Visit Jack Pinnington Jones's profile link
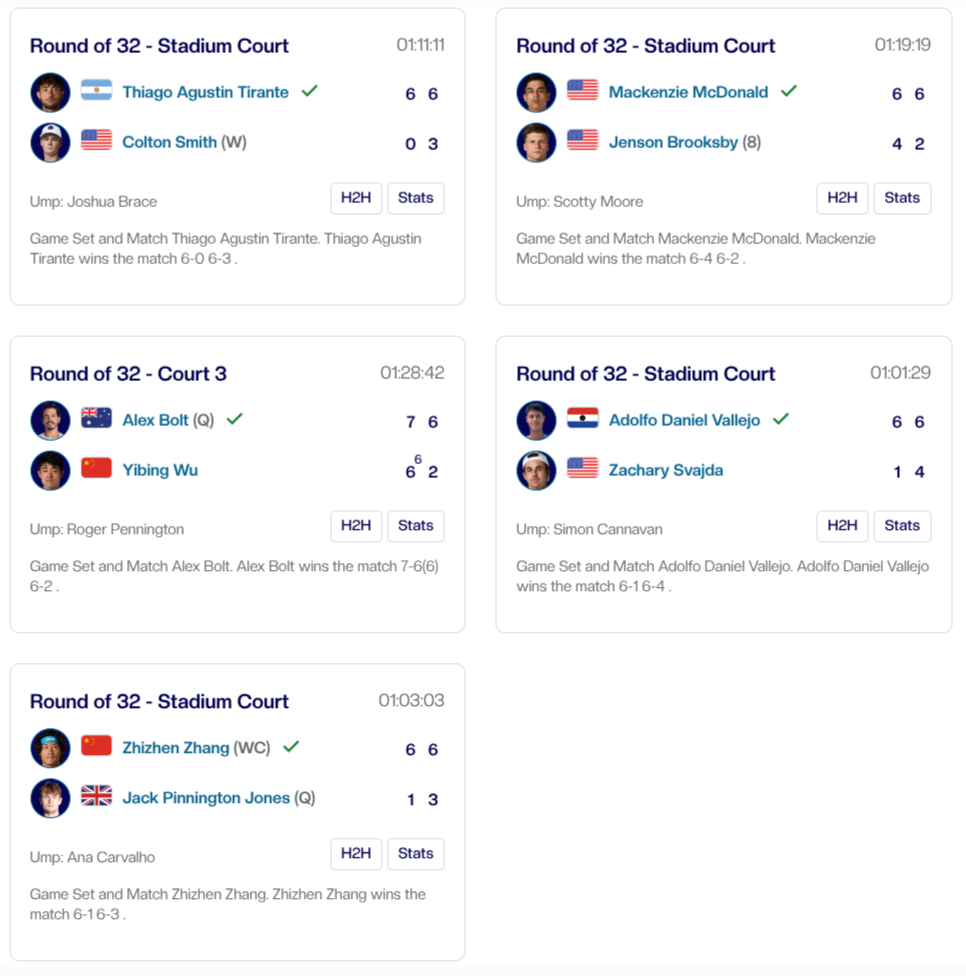966x976 pixels. pyautogui.click(x=206, y=798)
